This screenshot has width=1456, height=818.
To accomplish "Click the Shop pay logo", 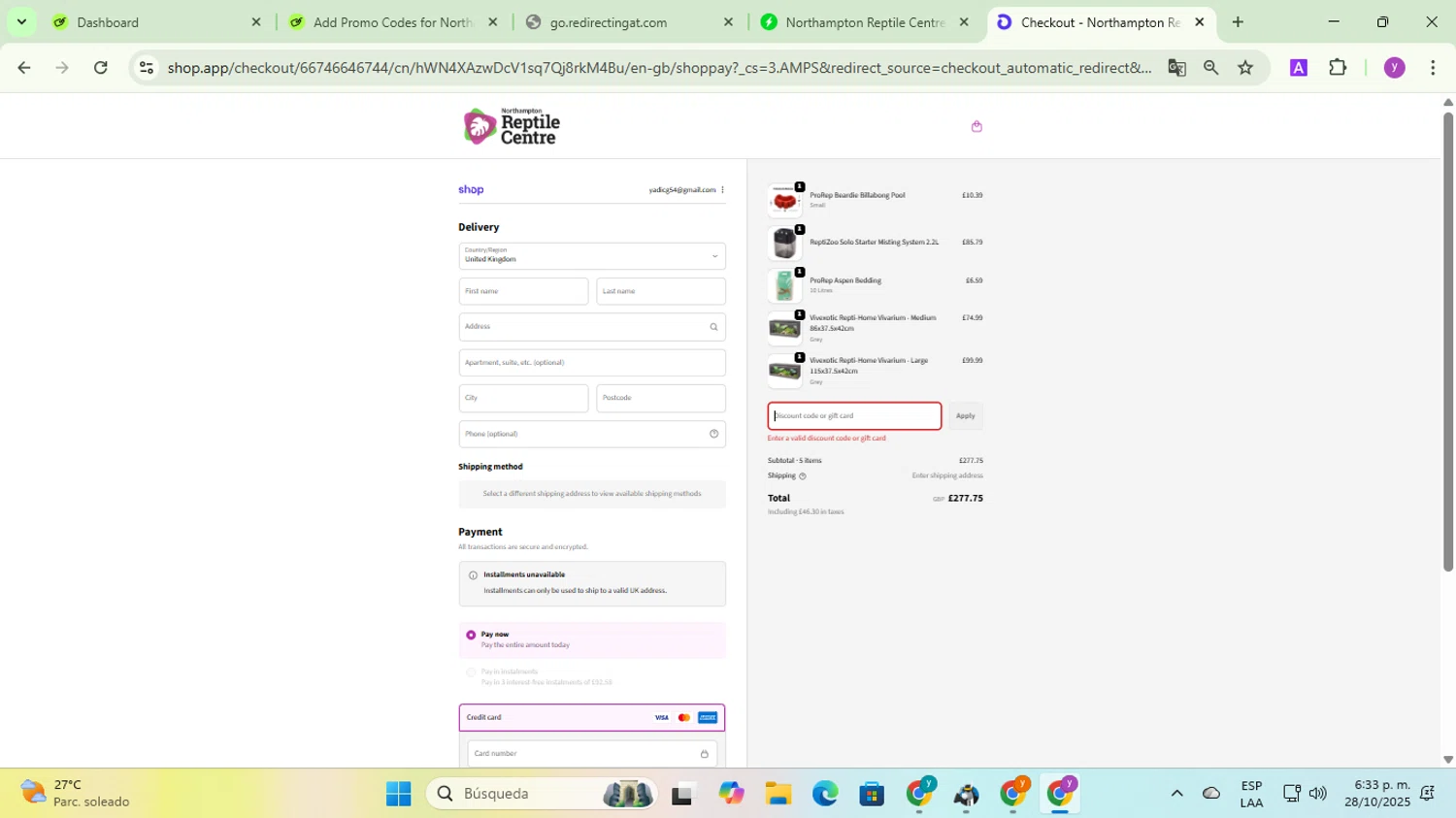I will tap(471, 190).
